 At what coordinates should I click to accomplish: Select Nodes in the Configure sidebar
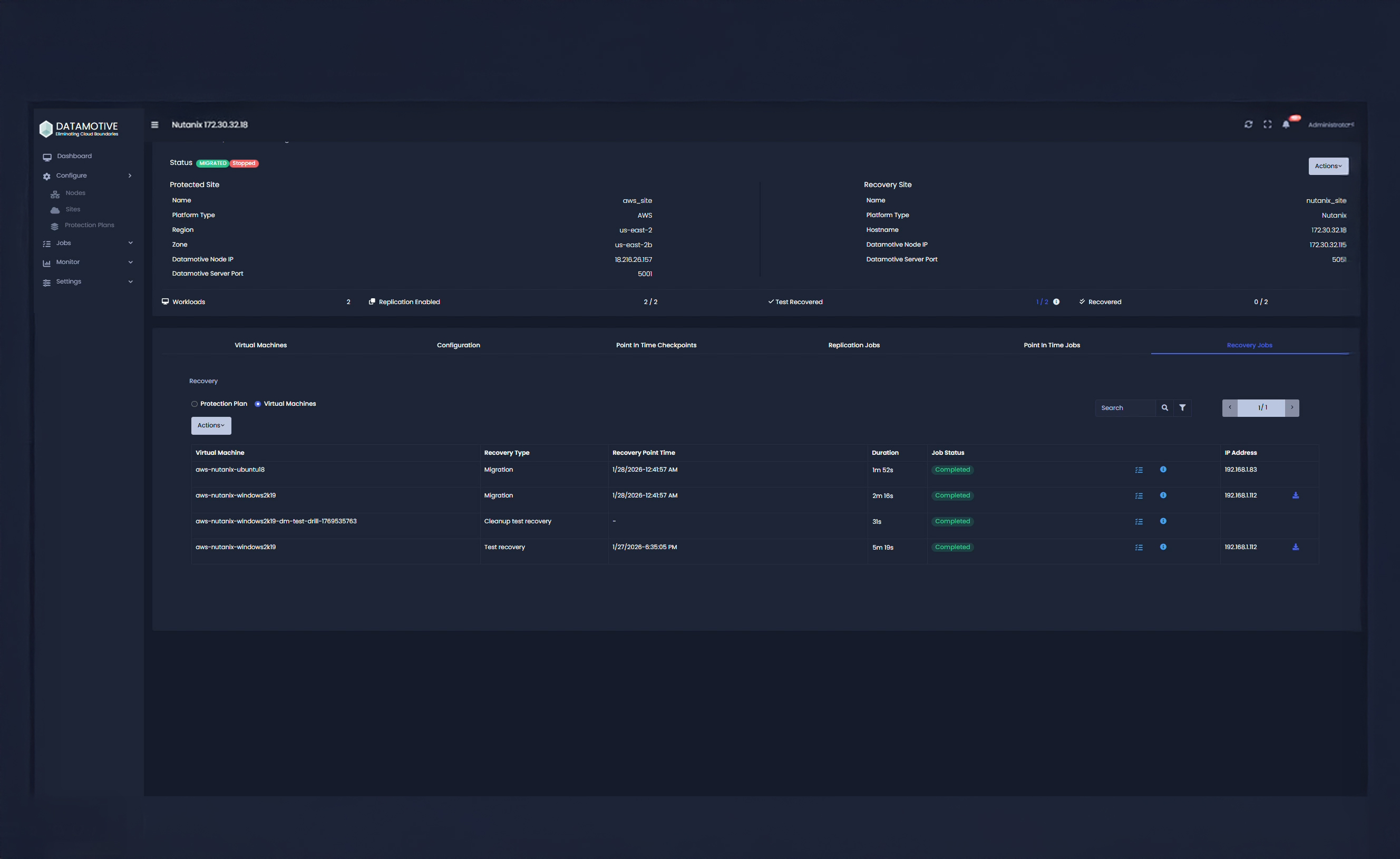(75, 192)
